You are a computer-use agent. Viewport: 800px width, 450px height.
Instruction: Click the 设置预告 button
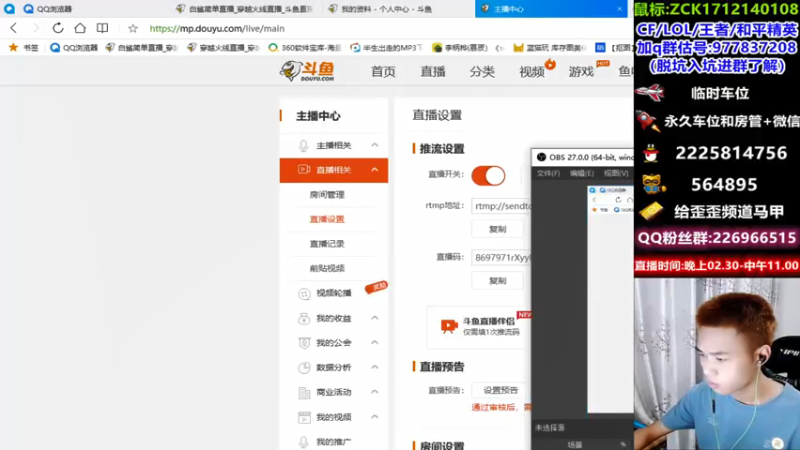(x=501, y=390)
